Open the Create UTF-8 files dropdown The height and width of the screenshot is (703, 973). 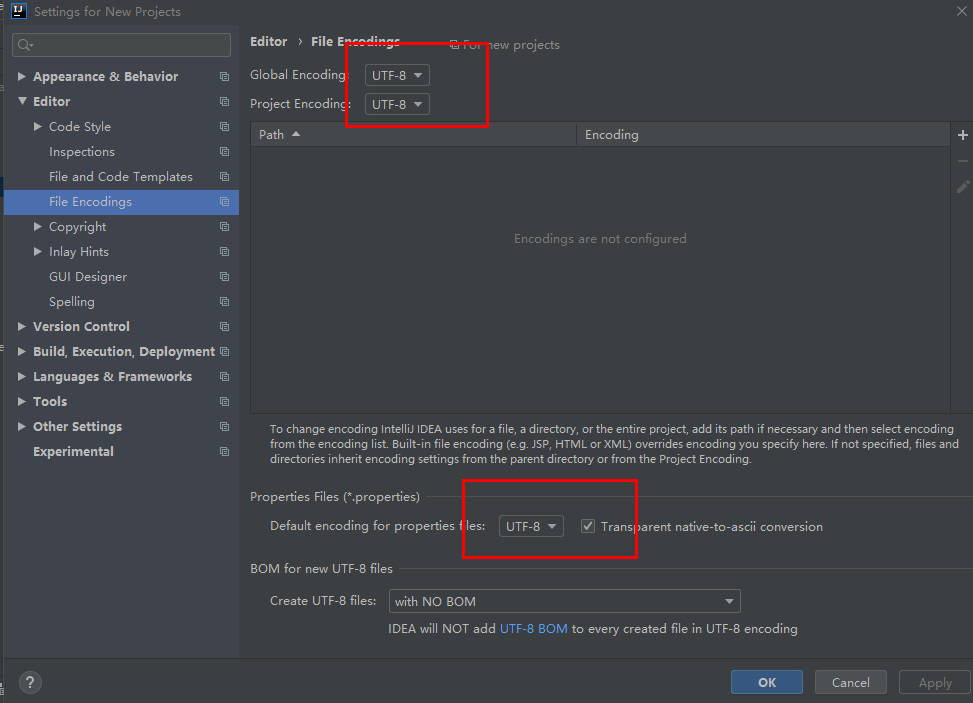(x=564, y=601)
